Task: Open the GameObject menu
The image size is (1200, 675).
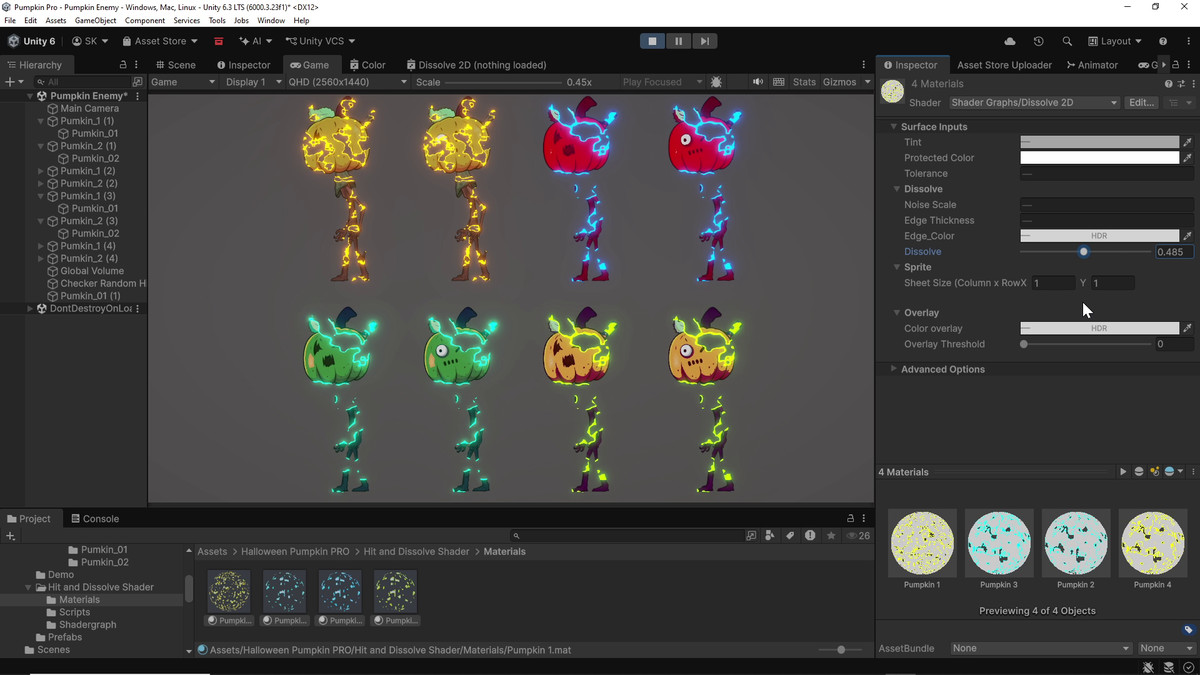Action: pyautogui.click(x=95, y=20)
